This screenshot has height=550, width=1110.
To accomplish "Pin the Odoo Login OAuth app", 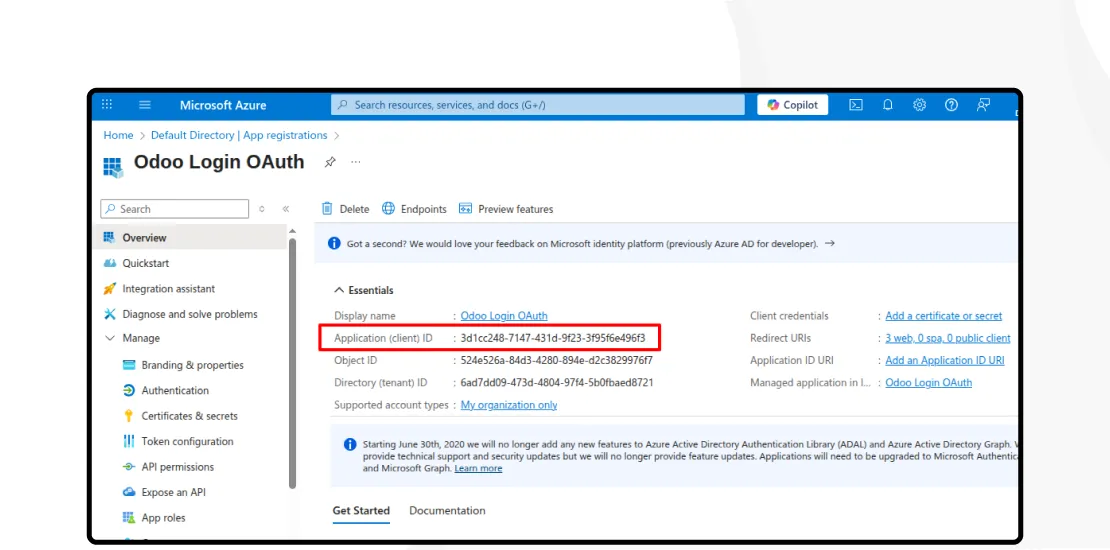I will pos(330,162).
